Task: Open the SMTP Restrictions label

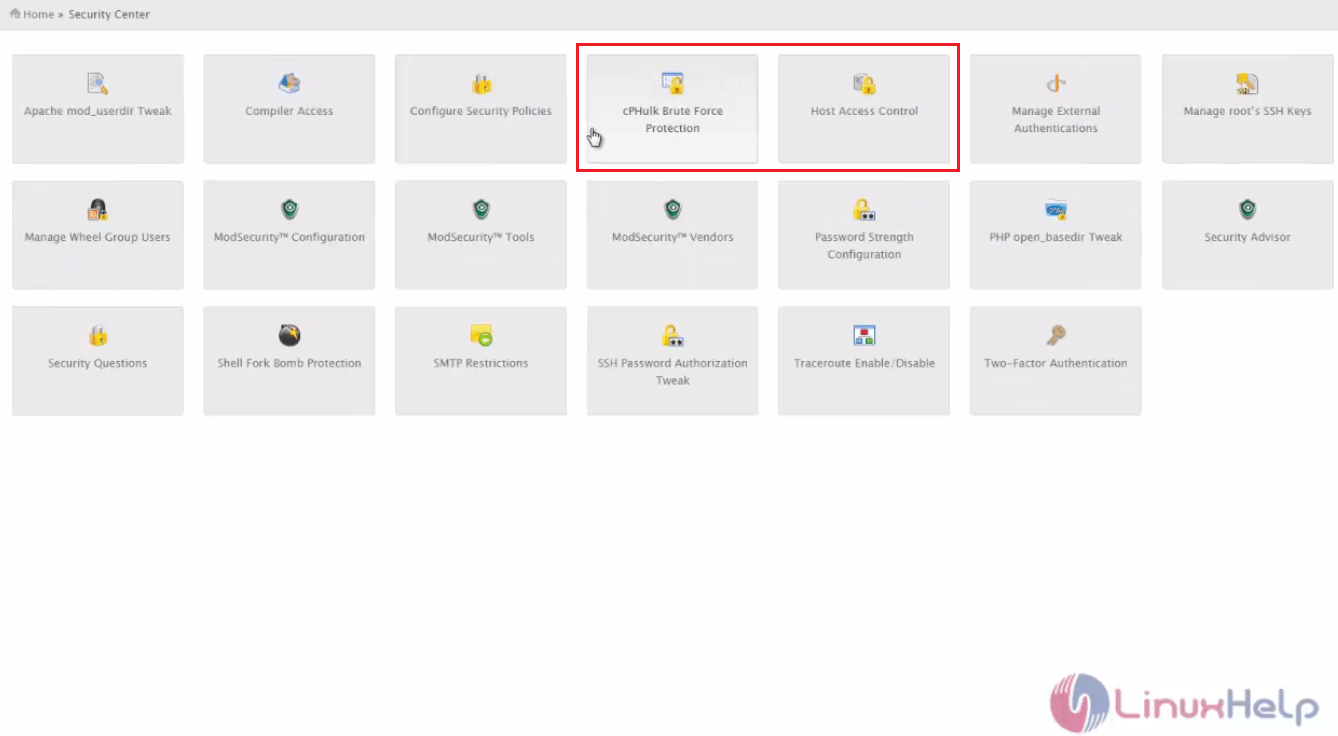Action: 481,363
